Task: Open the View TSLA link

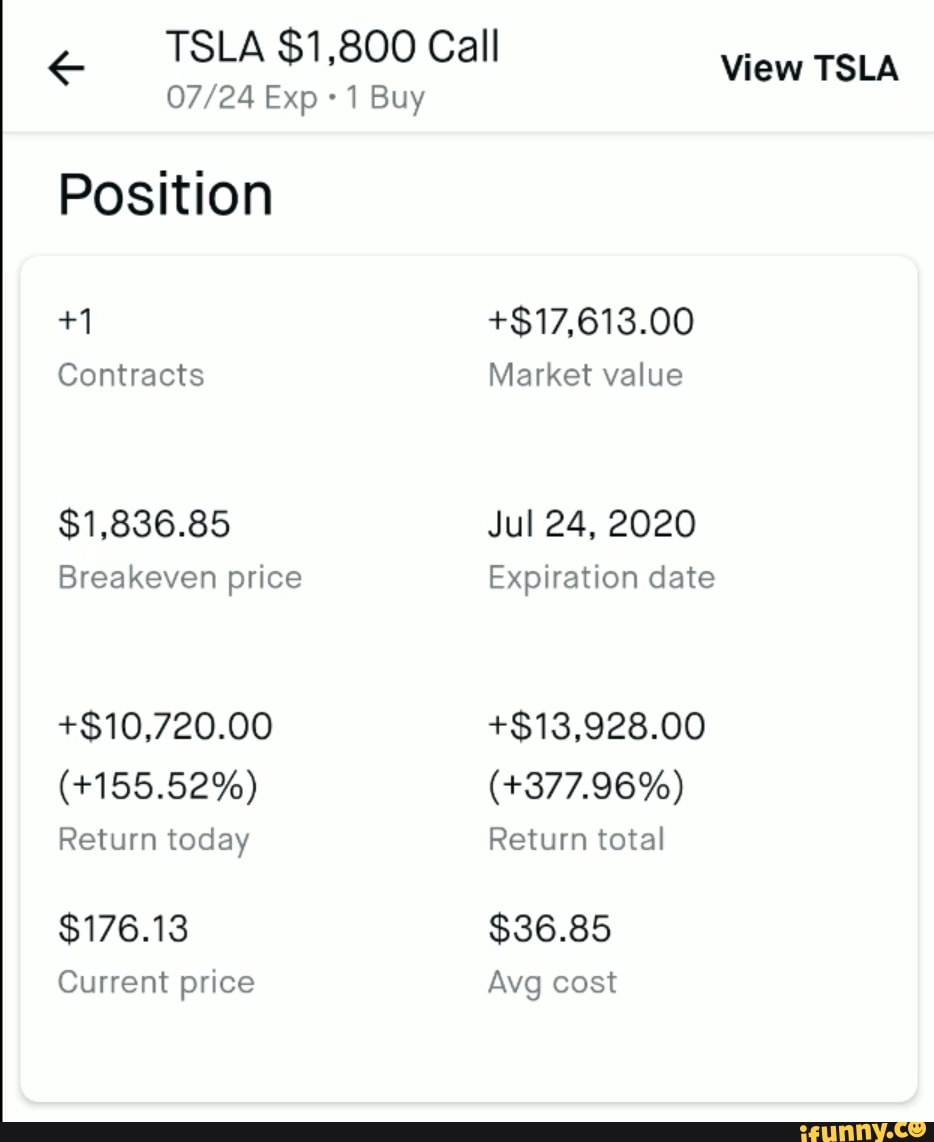Action: tap(809, 68)
